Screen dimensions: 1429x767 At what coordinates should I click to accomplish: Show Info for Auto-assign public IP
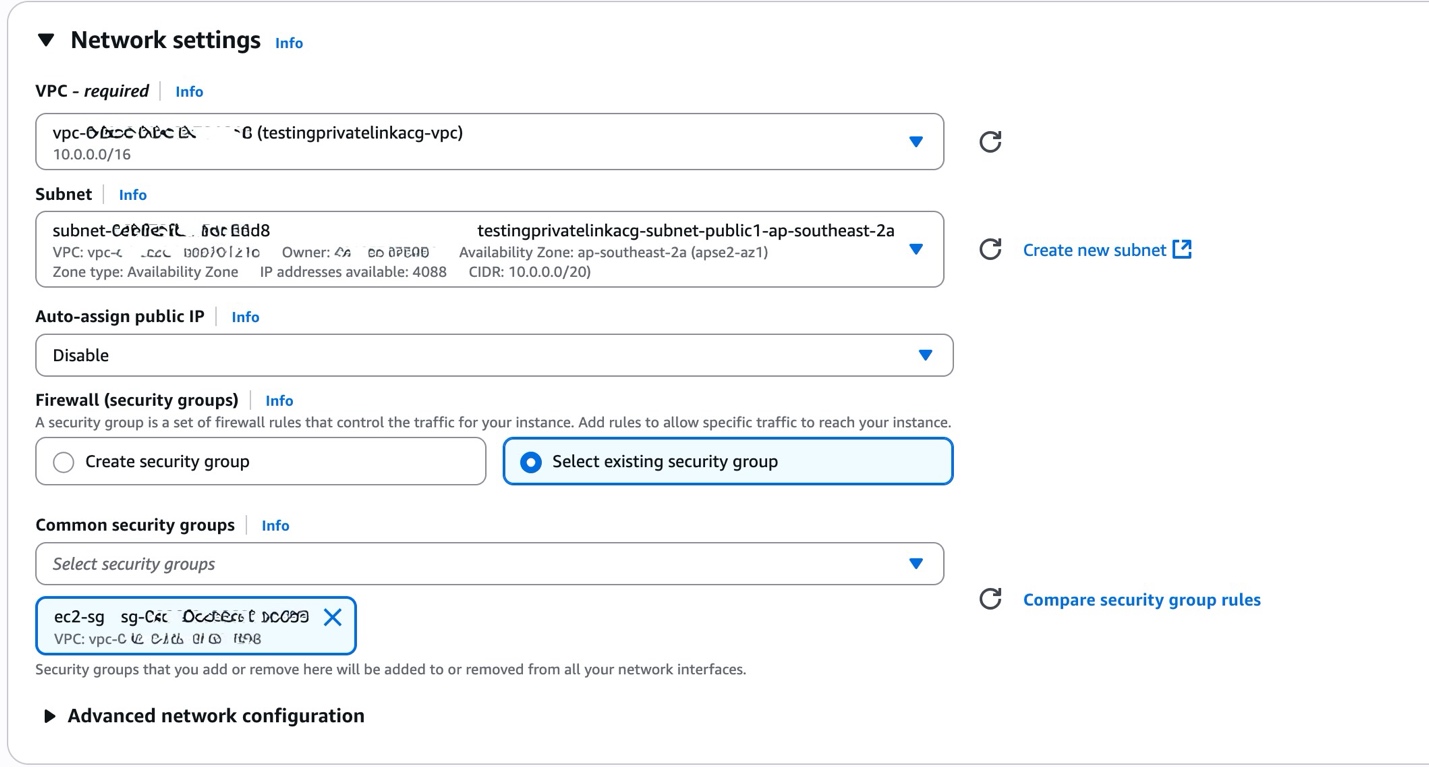pos(245,317)
